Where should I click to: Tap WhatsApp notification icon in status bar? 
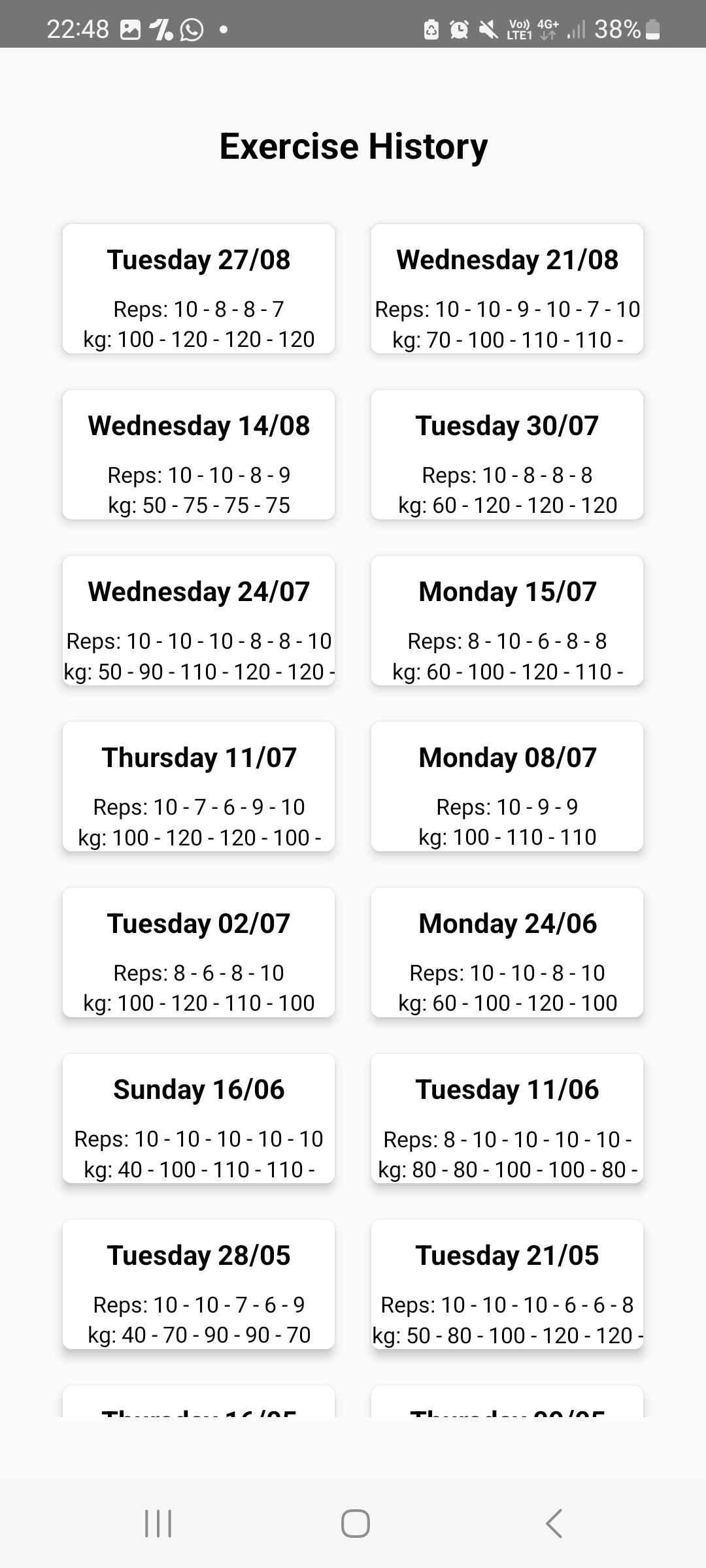[192, 29]
